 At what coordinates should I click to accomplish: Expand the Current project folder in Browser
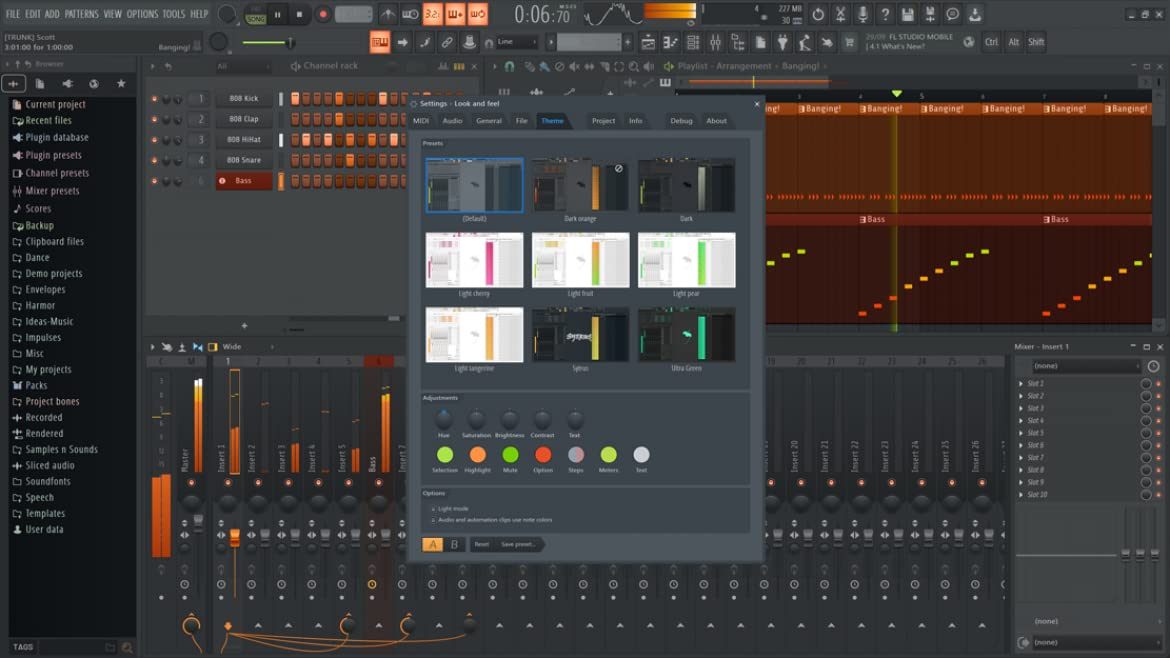click(55, 104)
